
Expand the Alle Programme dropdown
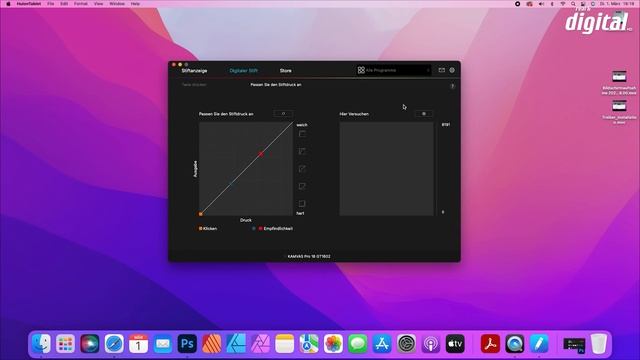click(x=393, y=70)
